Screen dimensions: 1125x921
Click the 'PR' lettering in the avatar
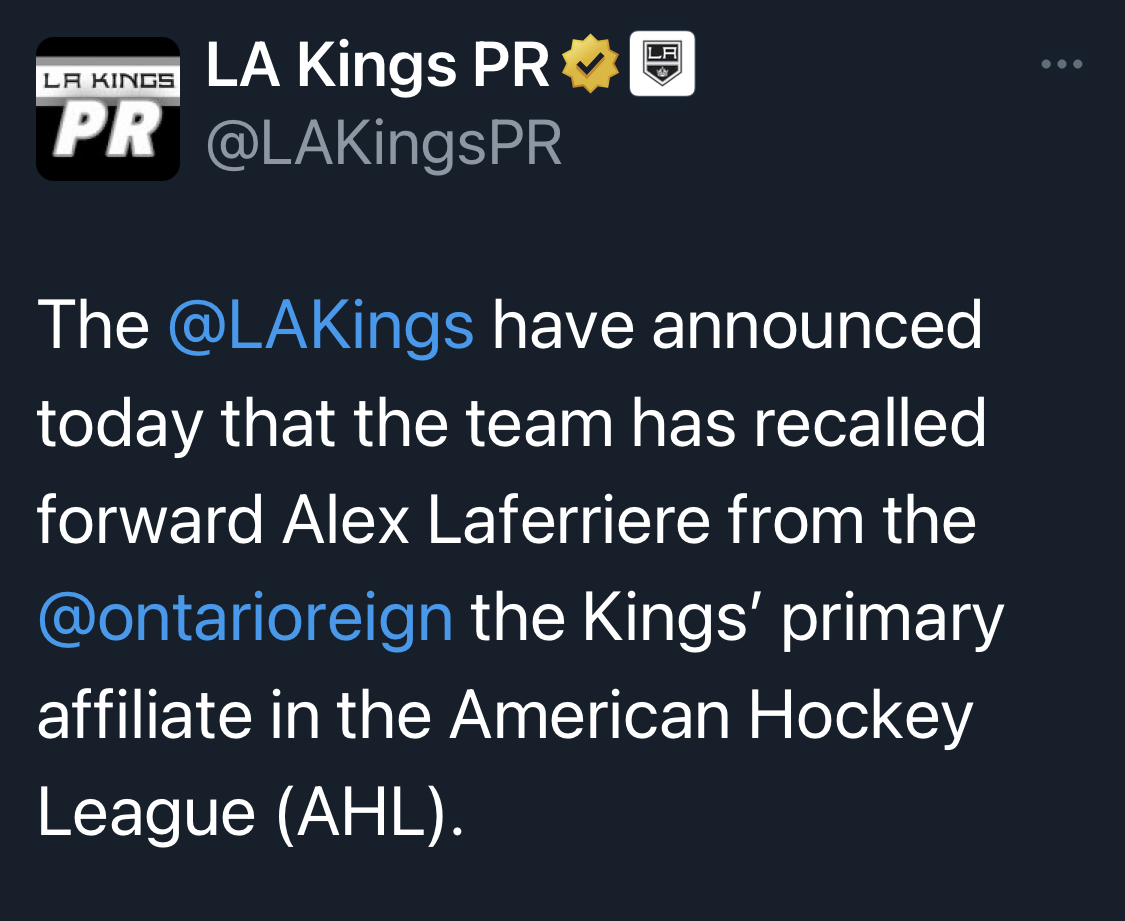pos(108,131)
